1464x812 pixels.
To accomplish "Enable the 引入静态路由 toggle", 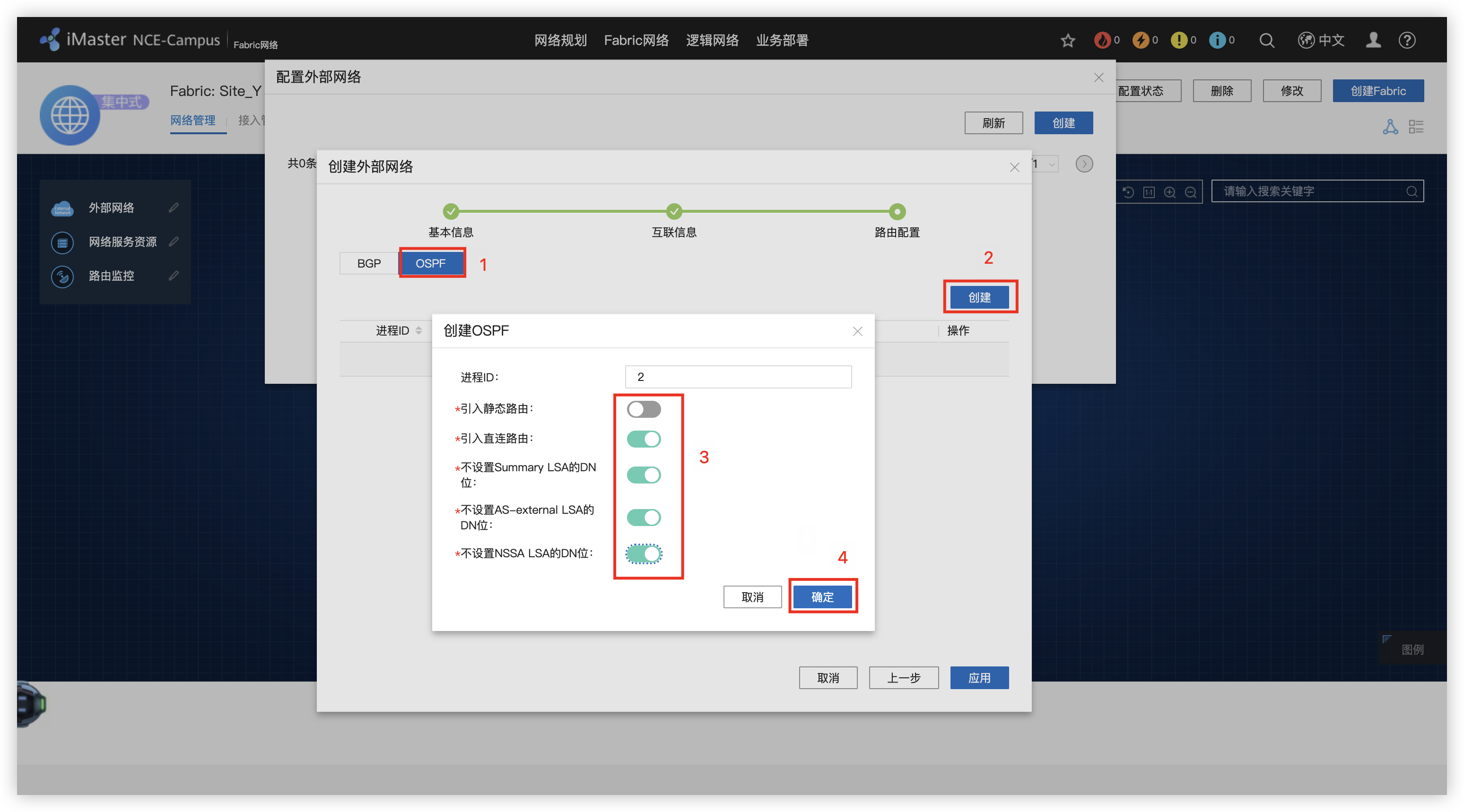I will pos(644,409).
